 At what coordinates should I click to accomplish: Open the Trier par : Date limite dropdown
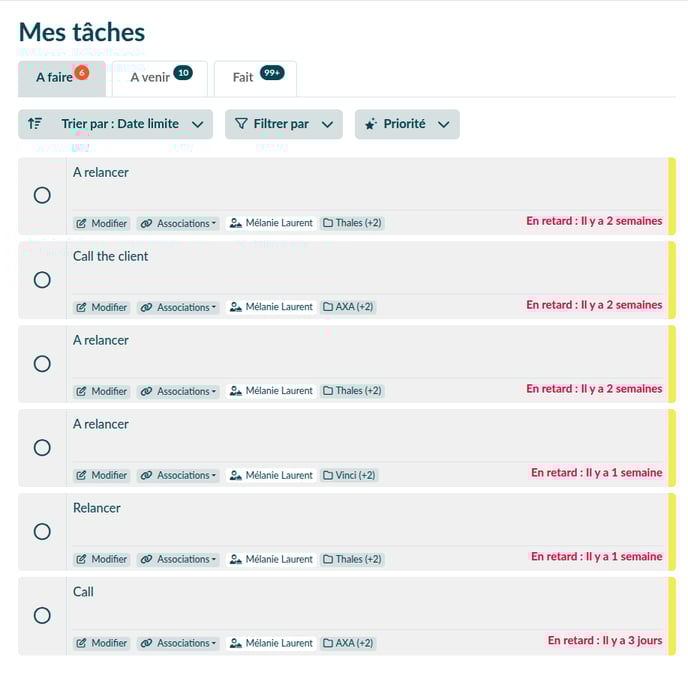click(115, 124)
